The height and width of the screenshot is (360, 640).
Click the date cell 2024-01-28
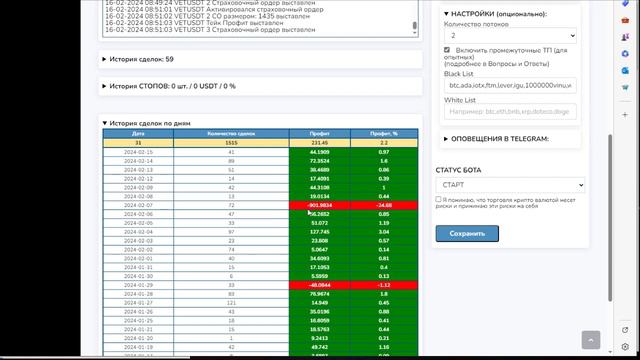click(x=138, y=294)
